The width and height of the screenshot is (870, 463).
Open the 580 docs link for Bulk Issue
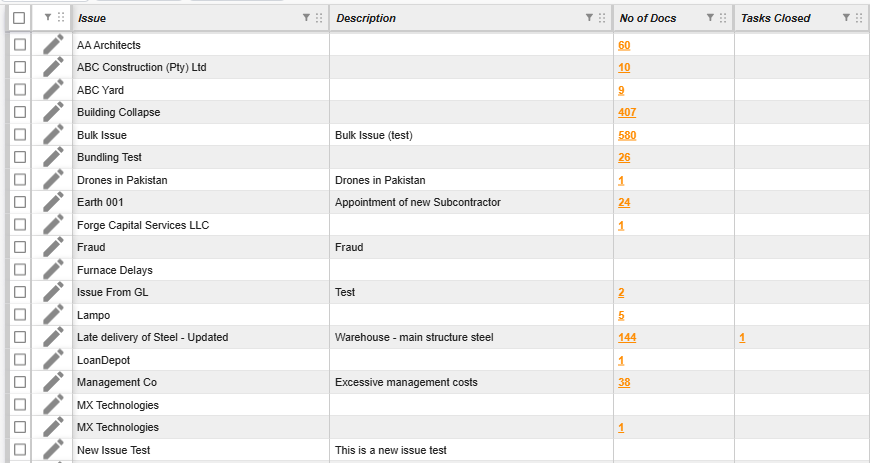tap(627, 135)
